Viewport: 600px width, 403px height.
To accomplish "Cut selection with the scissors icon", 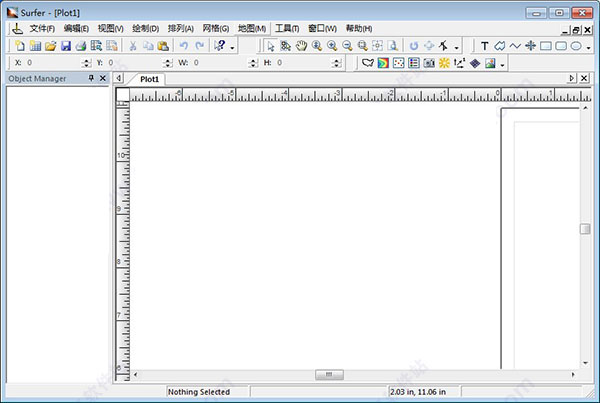I will coord(133,46).
